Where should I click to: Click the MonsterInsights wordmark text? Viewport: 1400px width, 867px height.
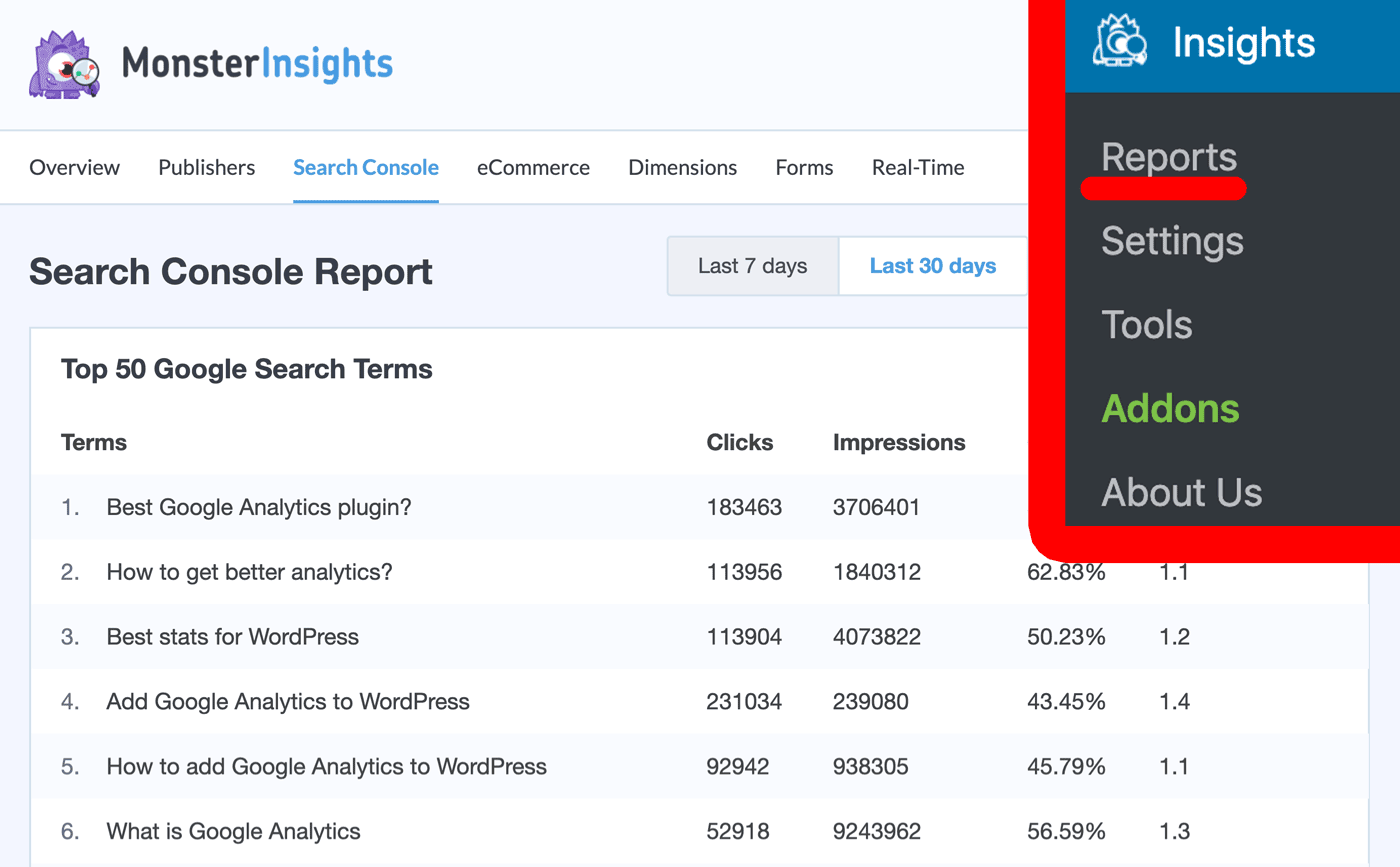257,65
